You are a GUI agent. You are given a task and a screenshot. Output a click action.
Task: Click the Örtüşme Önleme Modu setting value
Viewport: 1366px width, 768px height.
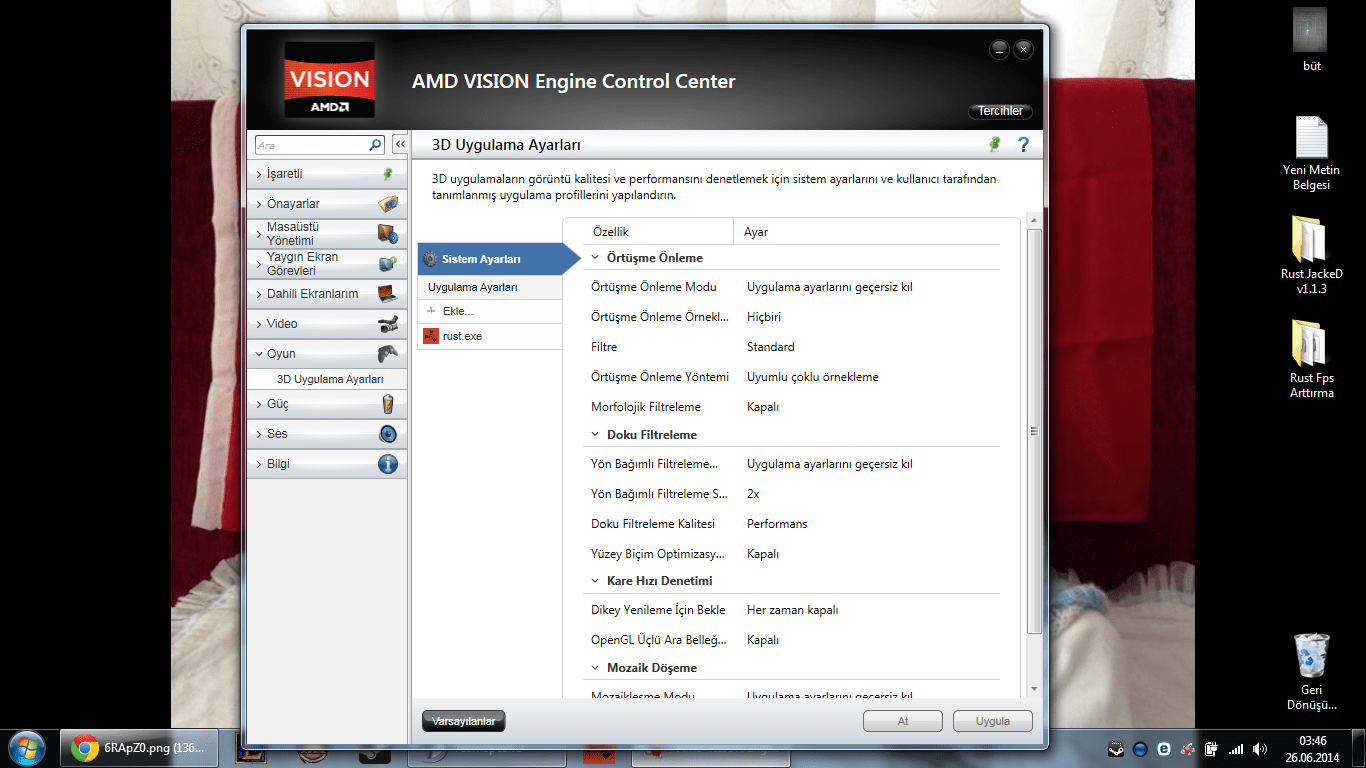point(830,287)
